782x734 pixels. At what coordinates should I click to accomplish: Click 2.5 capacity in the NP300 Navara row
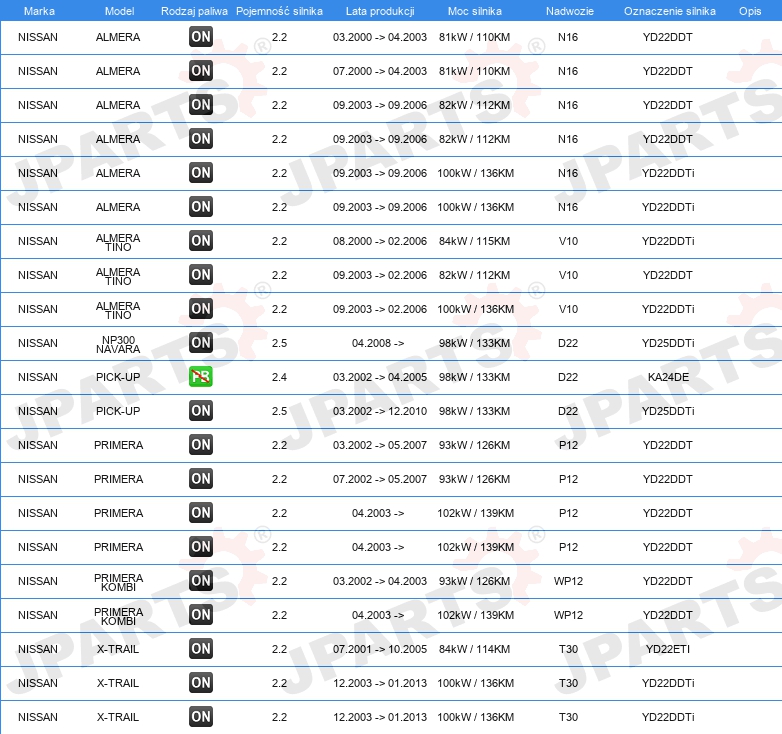pyautogui.click(x=279, y=343)
